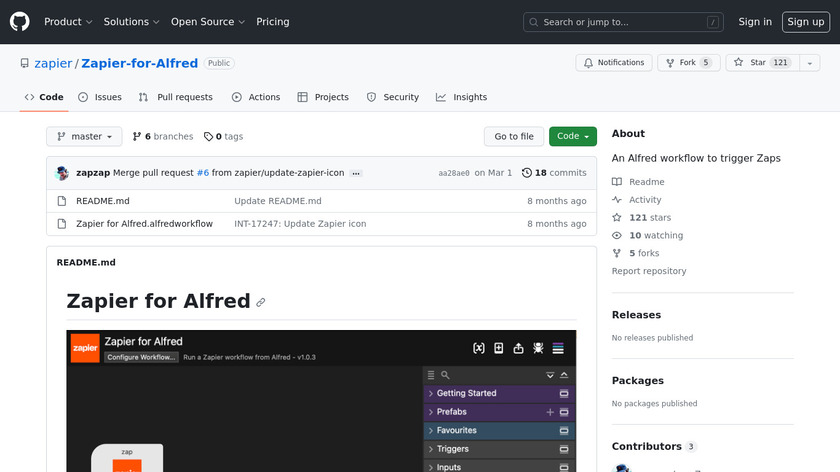The image size is (840, 472).
Task: Switch to the Actions tab
Action: tap(256, 97)
